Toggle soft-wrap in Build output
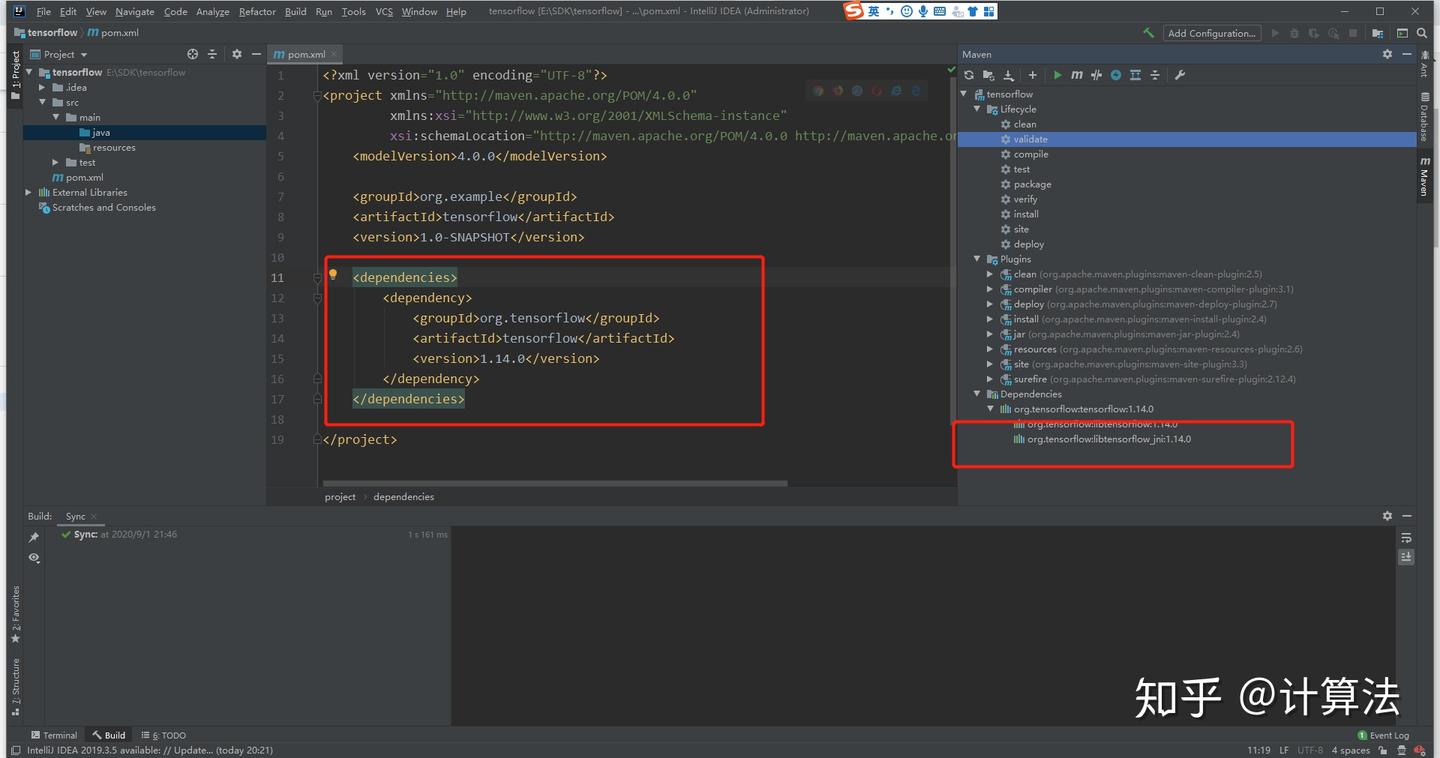Viewport: 1440px width, 758px height. [1406, 538]
